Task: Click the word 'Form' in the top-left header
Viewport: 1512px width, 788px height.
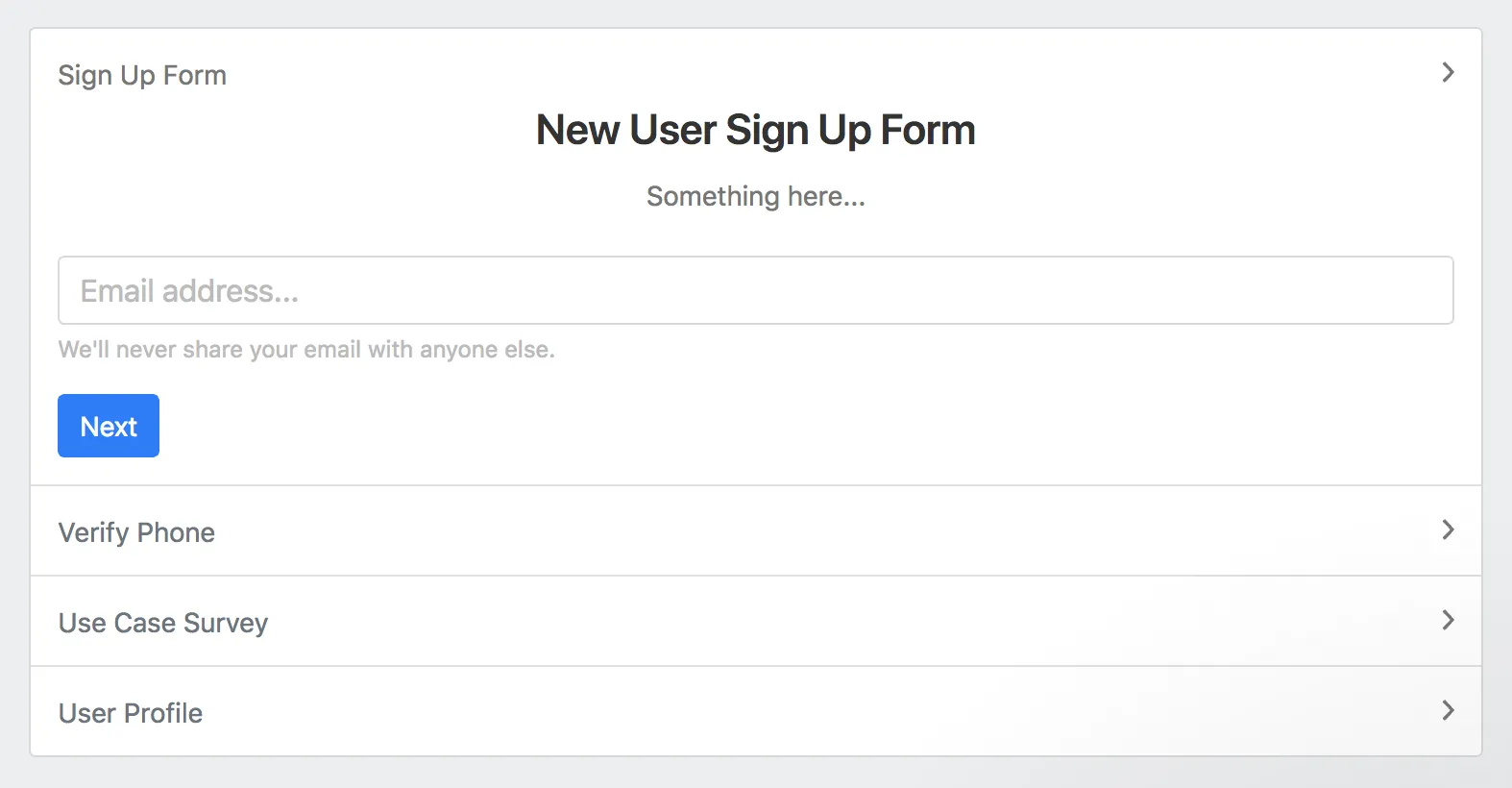Action: point(195,75)
